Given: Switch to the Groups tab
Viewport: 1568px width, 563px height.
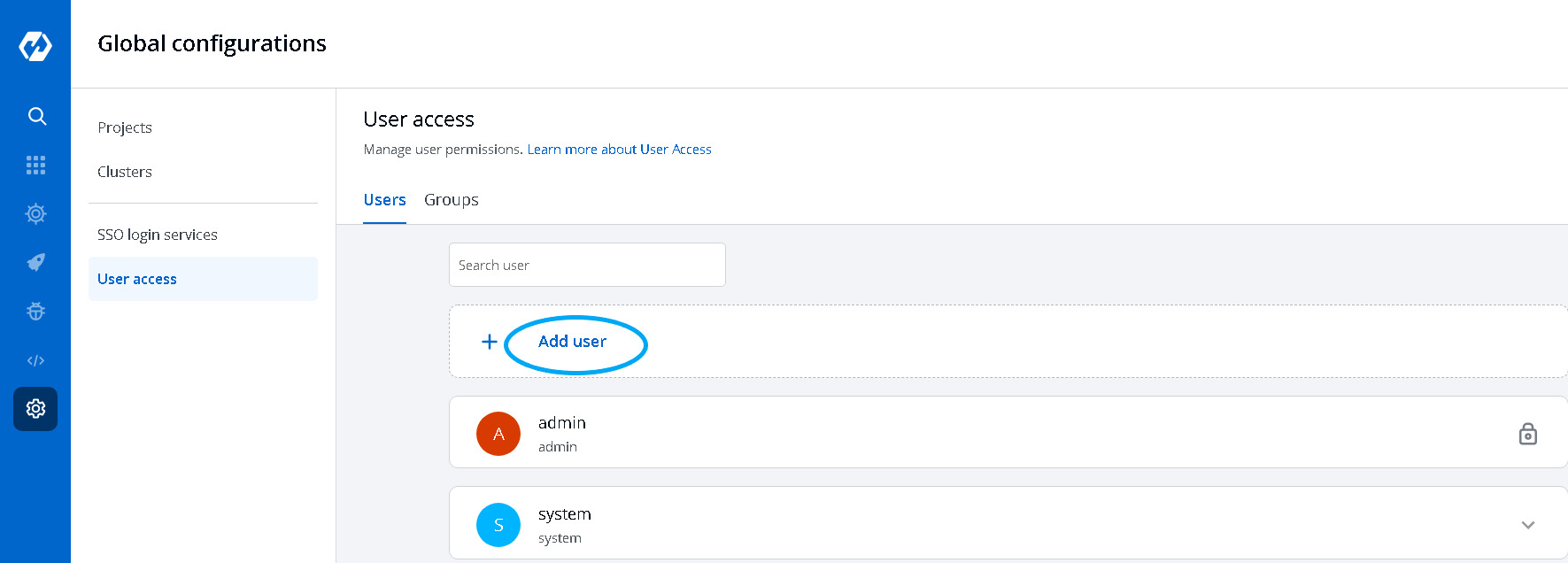Looking at the screenshot, I should click(x=451, y=200).
